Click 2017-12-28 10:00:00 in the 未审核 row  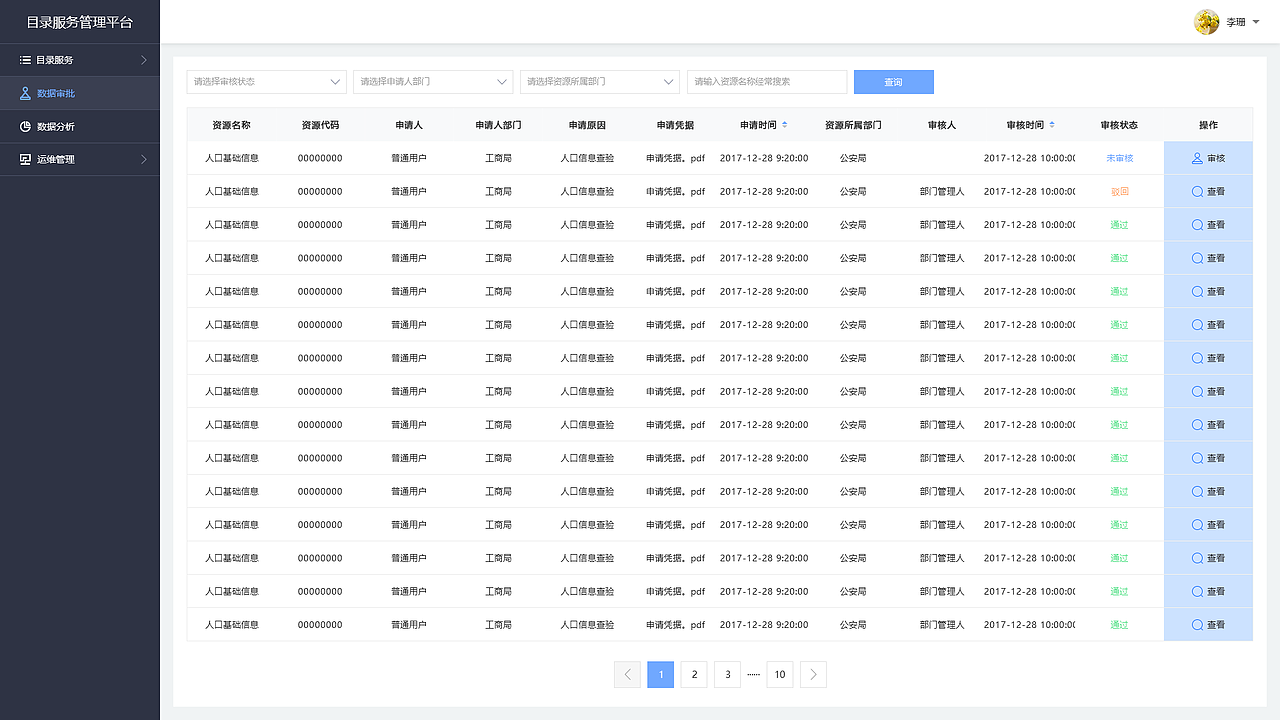[x=1030, y=158]
